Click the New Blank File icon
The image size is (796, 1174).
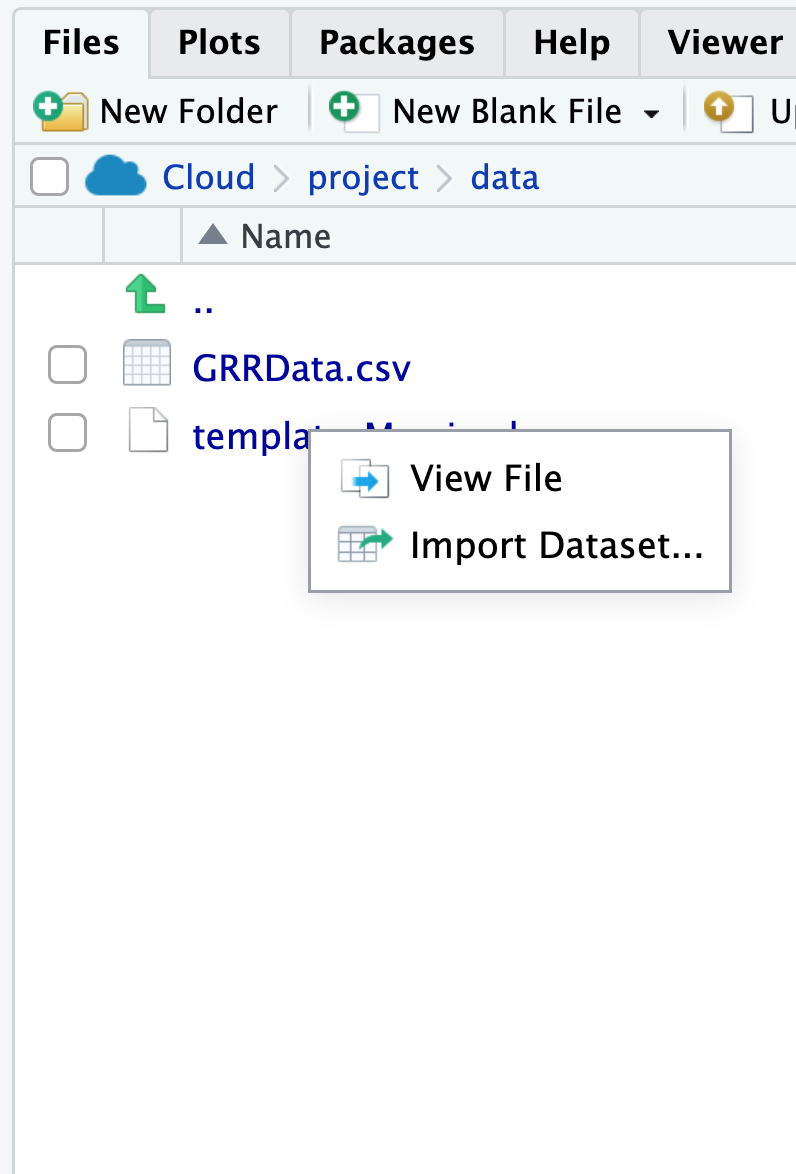pyautogui.click(x=355, y=110)
